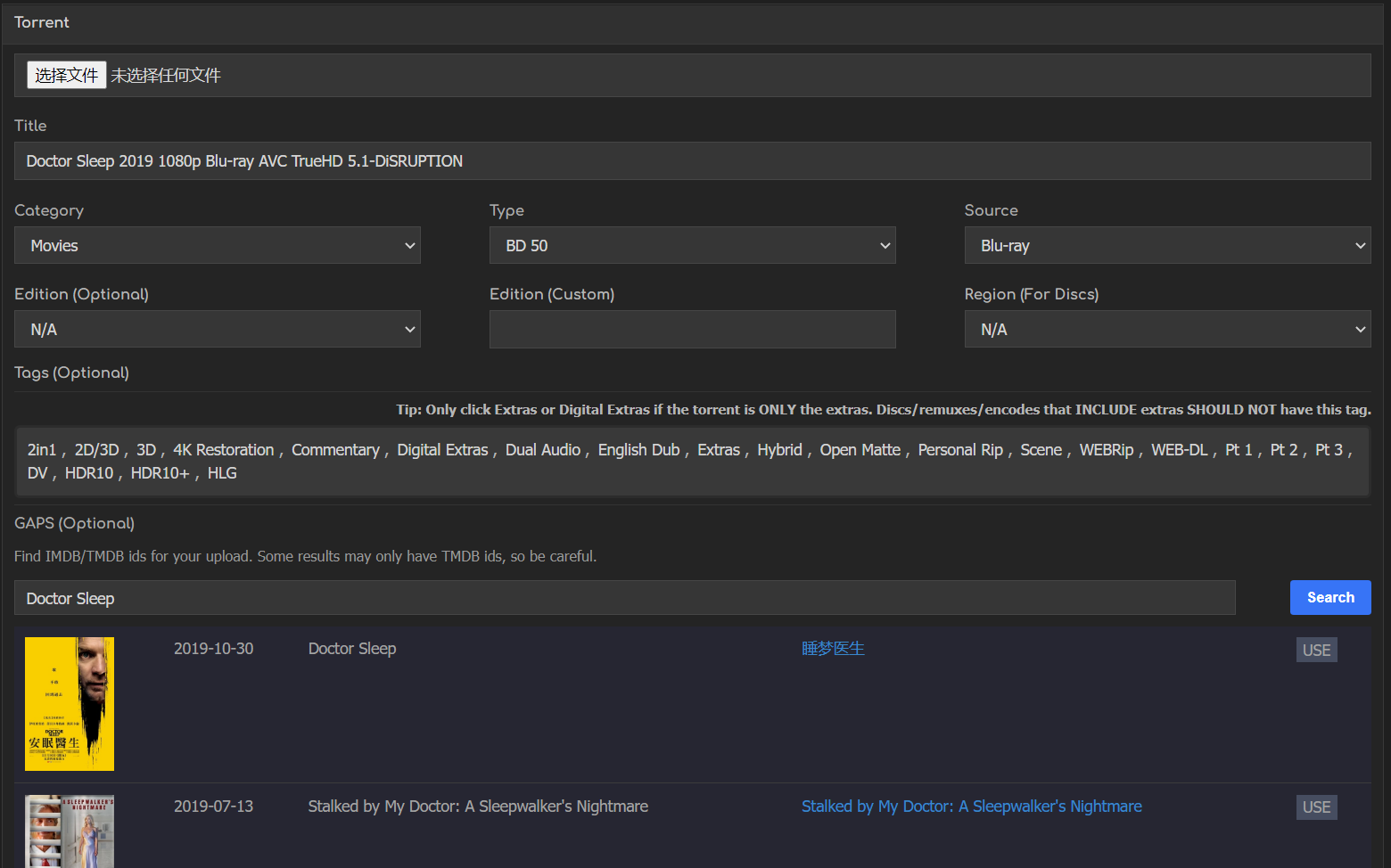
Task: Toggle the Pt 1 tag
Action: pos(1239,450)
